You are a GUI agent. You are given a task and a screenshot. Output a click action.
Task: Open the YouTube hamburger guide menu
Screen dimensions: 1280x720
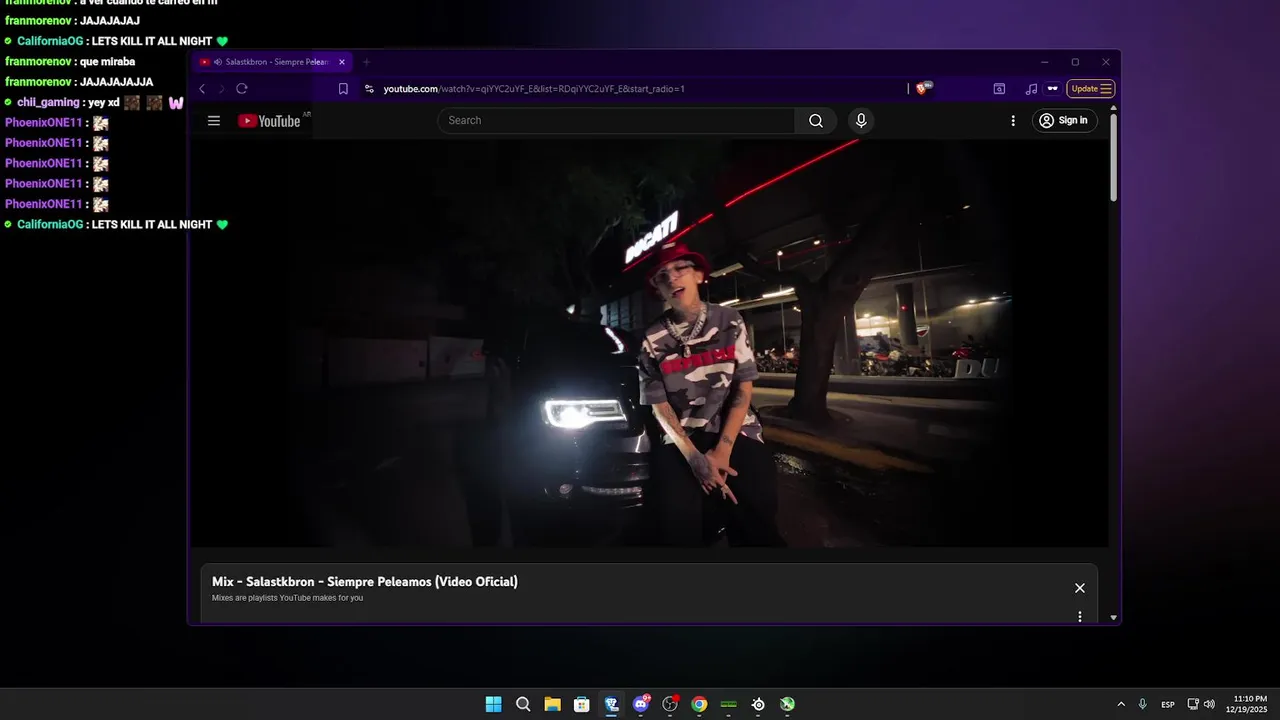214,121
